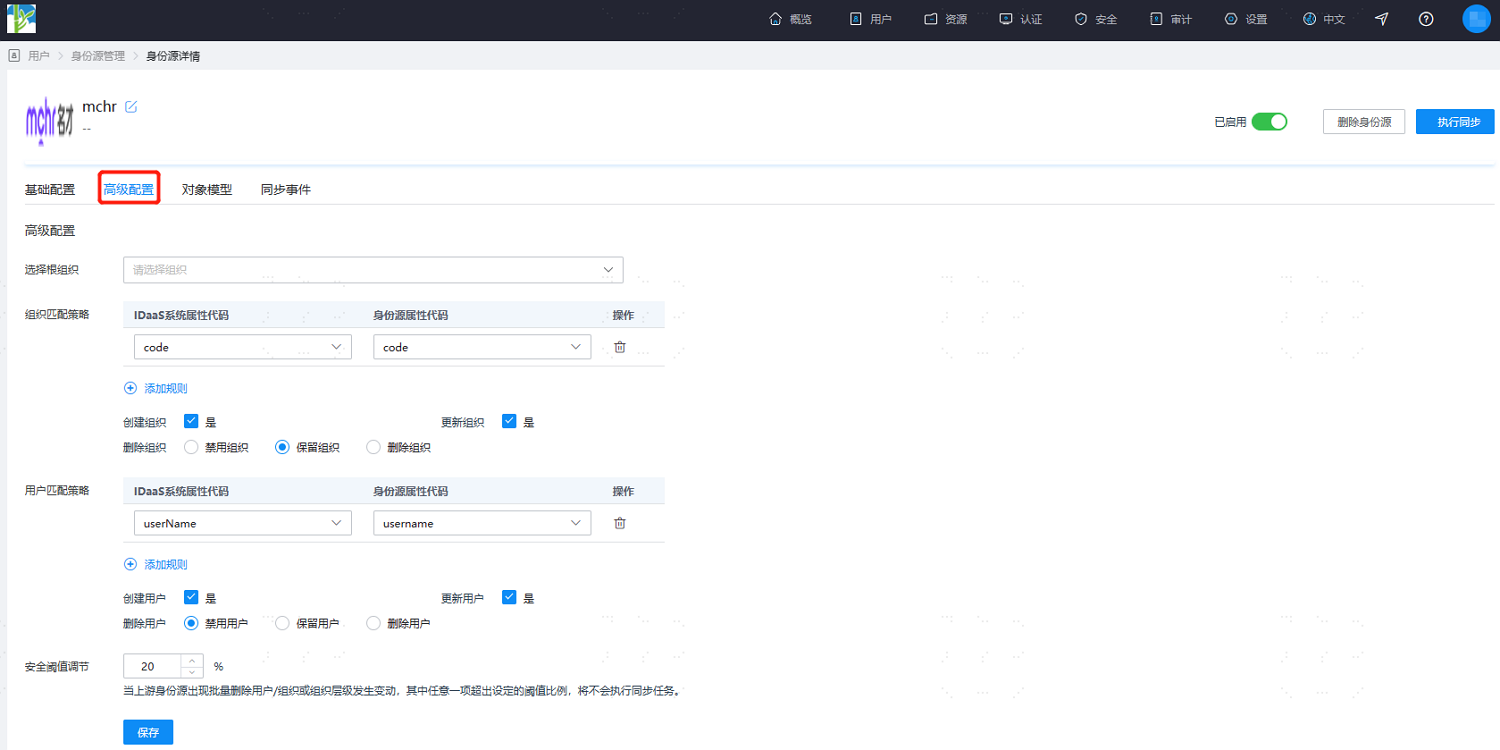Click the 中文 language globe icon

(1309, 19)
